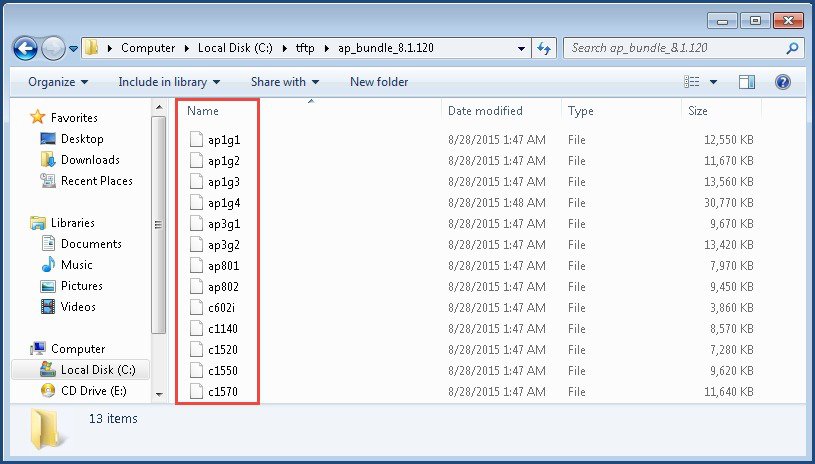815x464 pixels.
Task: Sort files by the Type column
Action: click(x=581, y=111)
